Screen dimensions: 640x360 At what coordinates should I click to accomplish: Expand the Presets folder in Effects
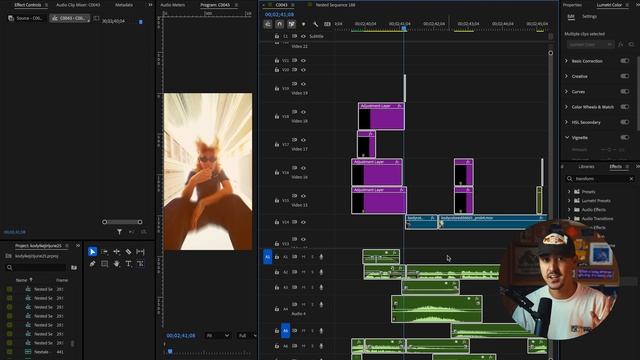569,191
